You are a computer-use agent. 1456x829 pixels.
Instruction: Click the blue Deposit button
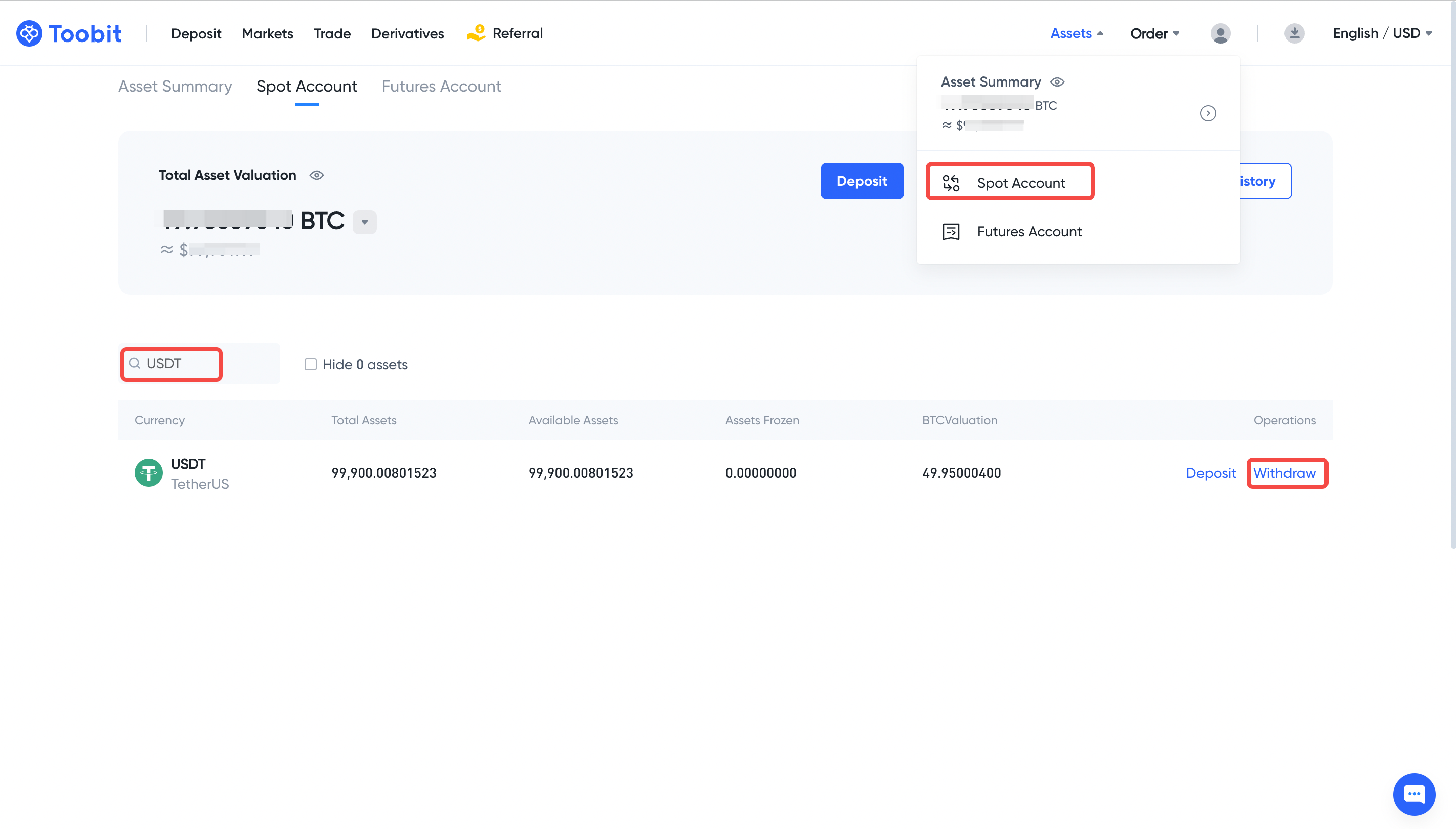pyautogui.click(x=862, y=181)
